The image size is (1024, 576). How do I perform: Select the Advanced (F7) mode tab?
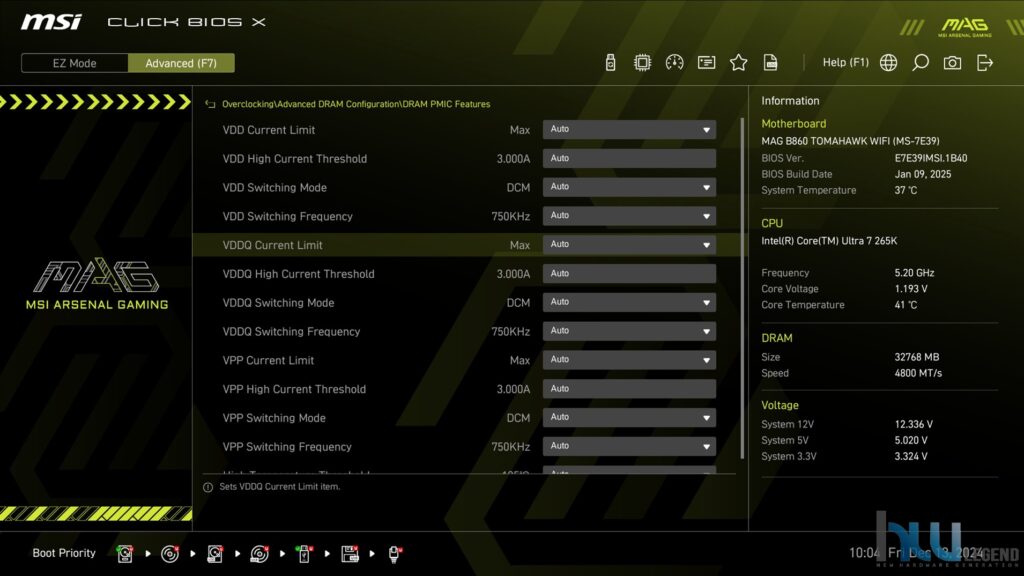[181, 63]
